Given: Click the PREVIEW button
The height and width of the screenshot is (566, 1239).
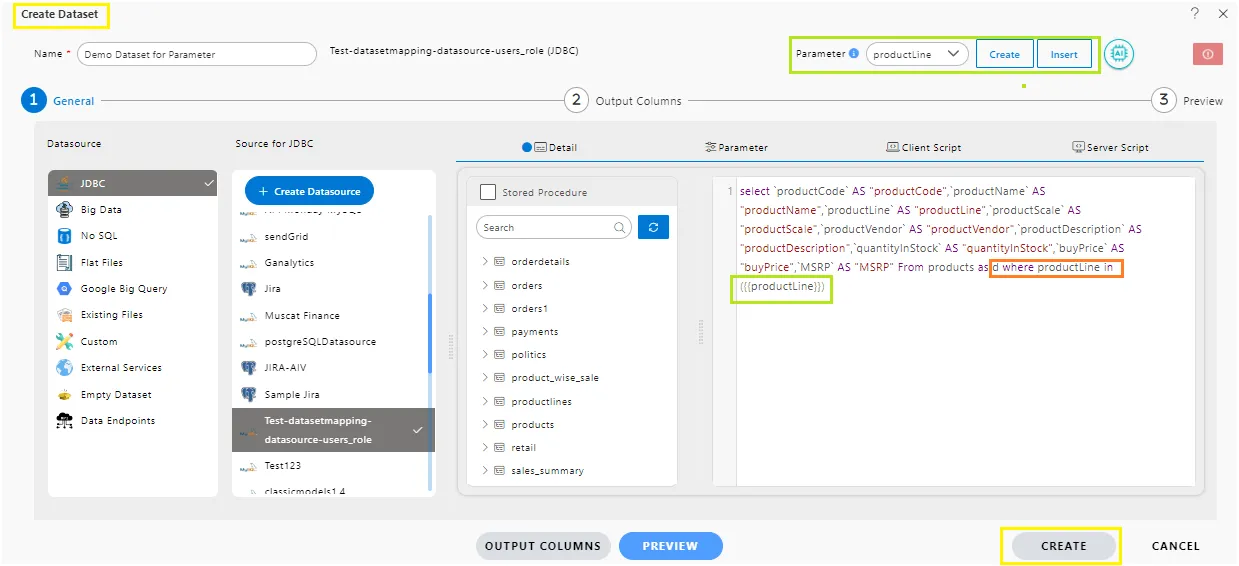Looking at the screenshot, I should [670, 546].
